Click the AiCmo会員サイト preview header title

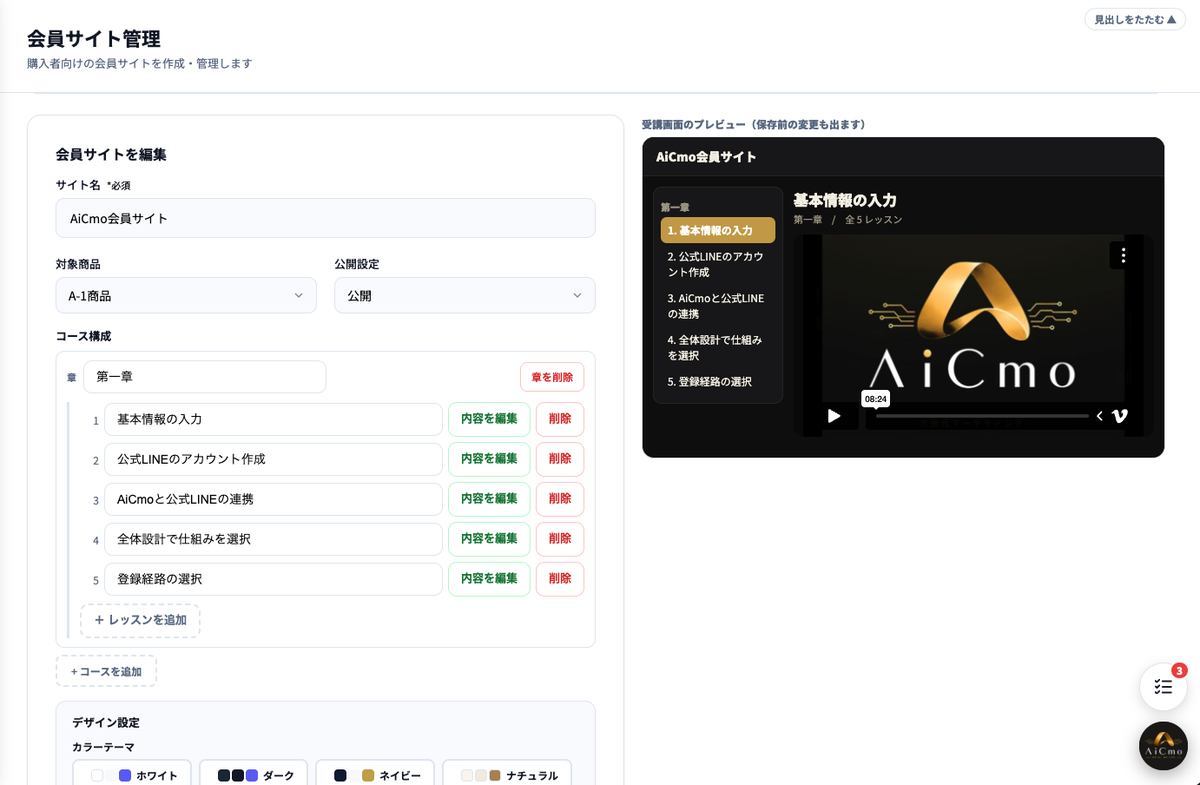(706, 157)
